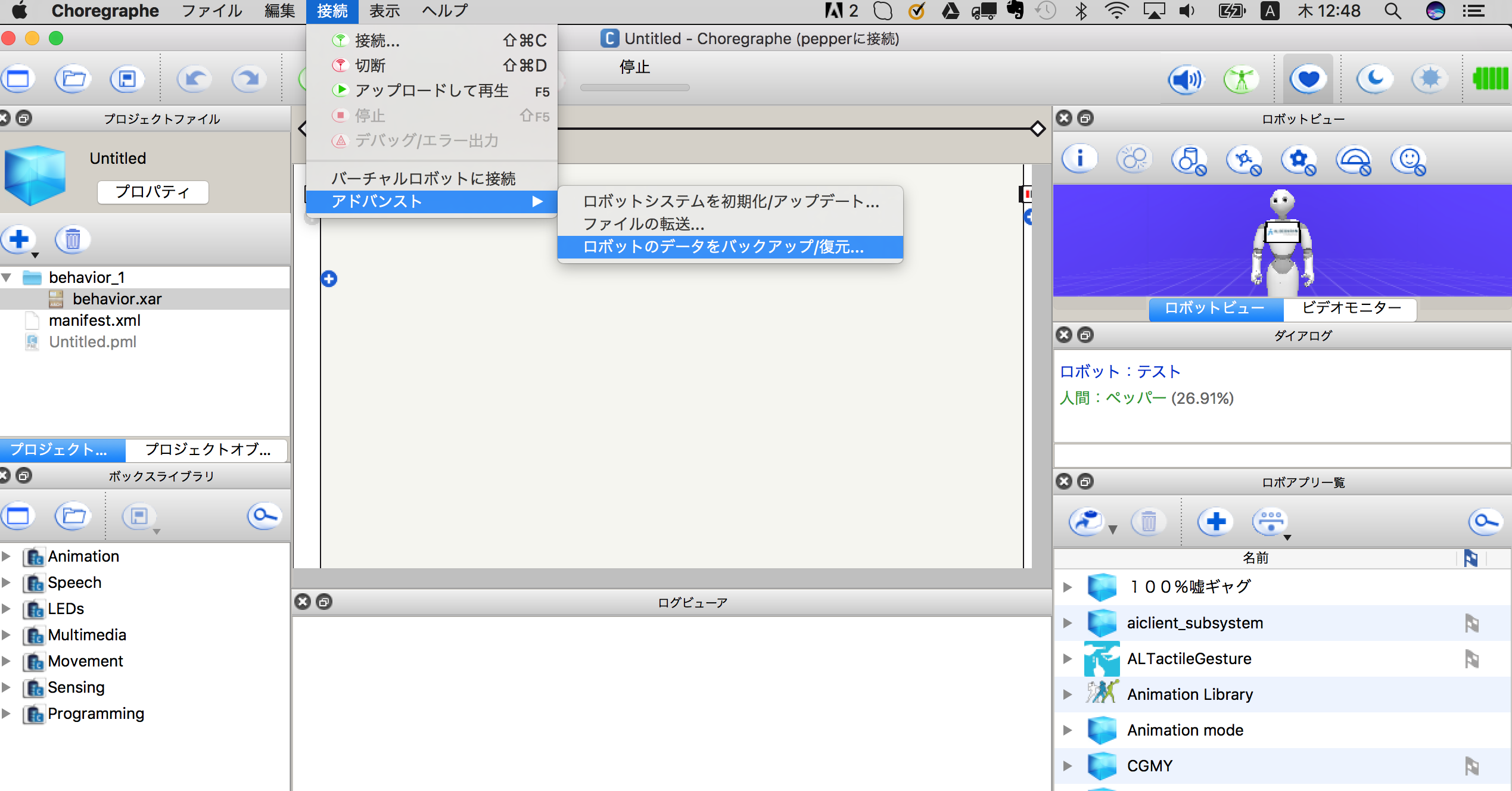
Task: Toggle the default flag for CGMY app
Action: coord(1471,766)
